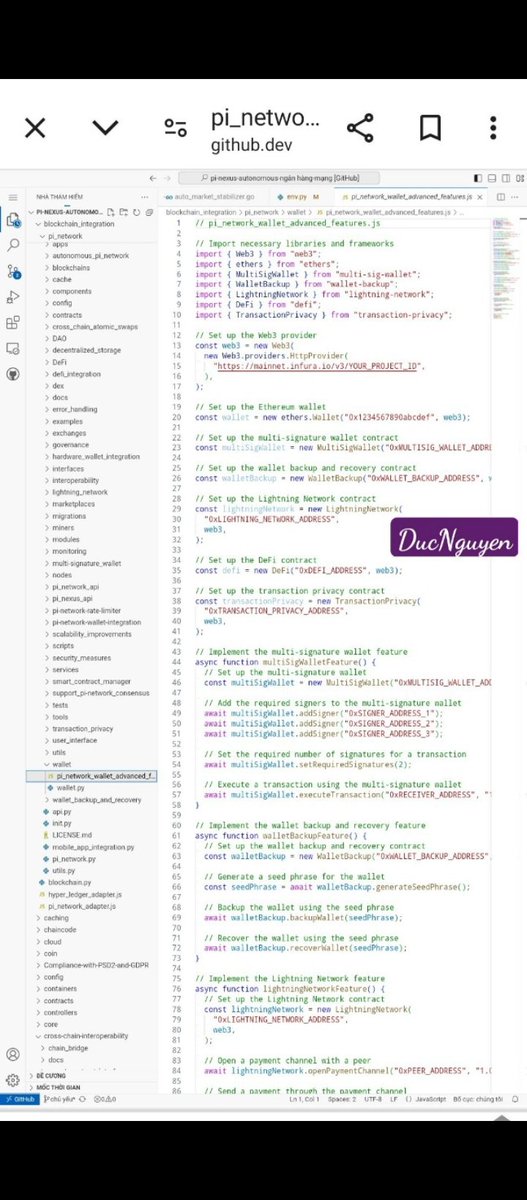
Task: Click the GitHub remote indicator in status bar
Action: [x=21, y=1099]
